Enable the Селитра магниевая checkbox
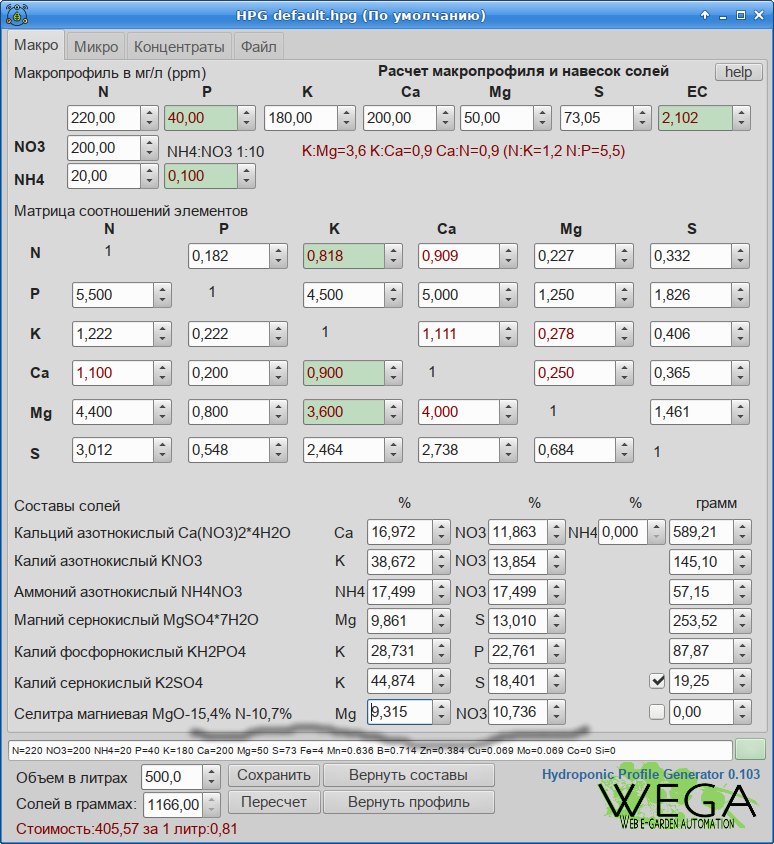 point(657,712)
